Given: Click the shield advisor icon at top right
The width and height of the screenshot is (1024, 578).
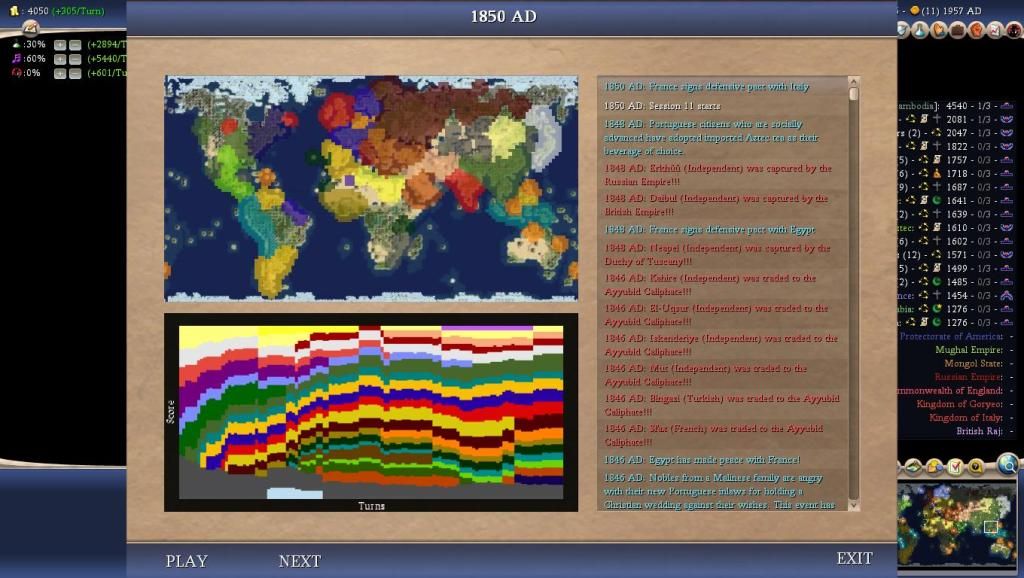Looking at the screenshot, I should click(902, 29).
